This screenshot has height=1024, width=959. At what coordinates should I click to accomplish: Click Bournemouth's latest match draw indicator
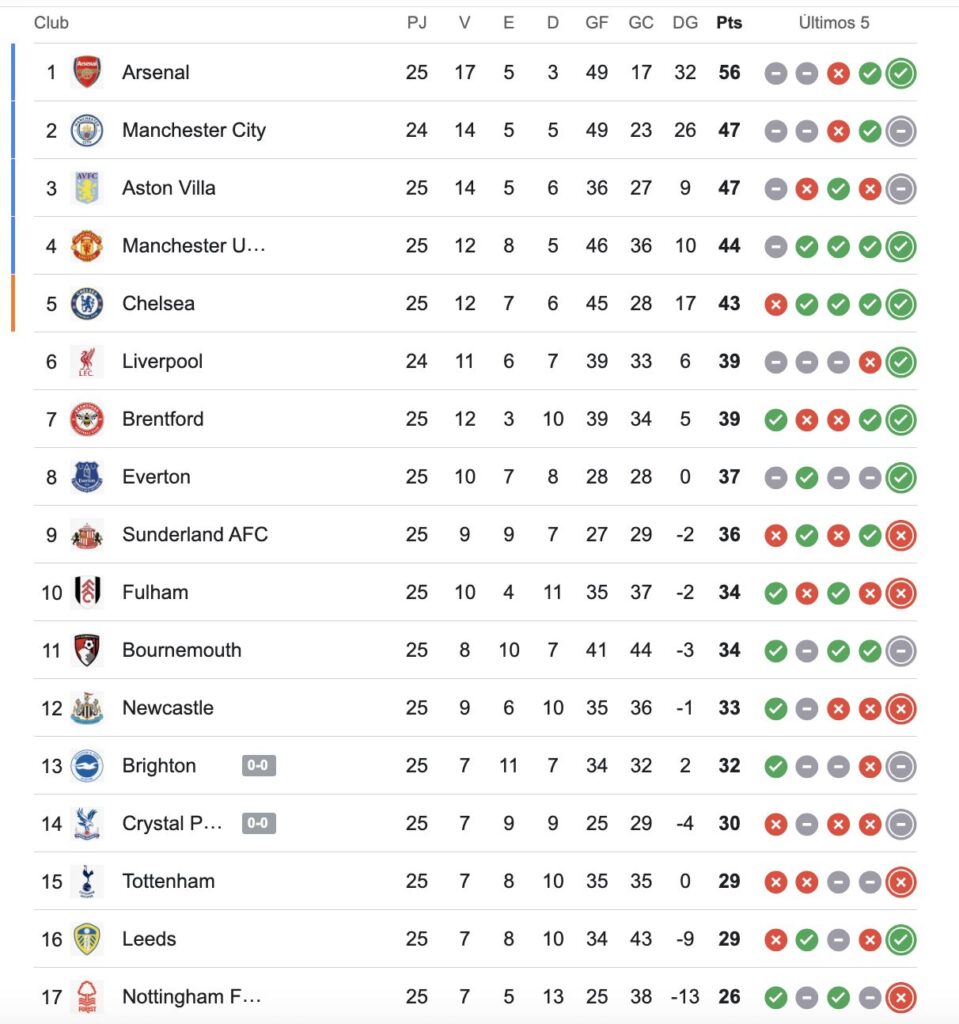coord(901,651)
